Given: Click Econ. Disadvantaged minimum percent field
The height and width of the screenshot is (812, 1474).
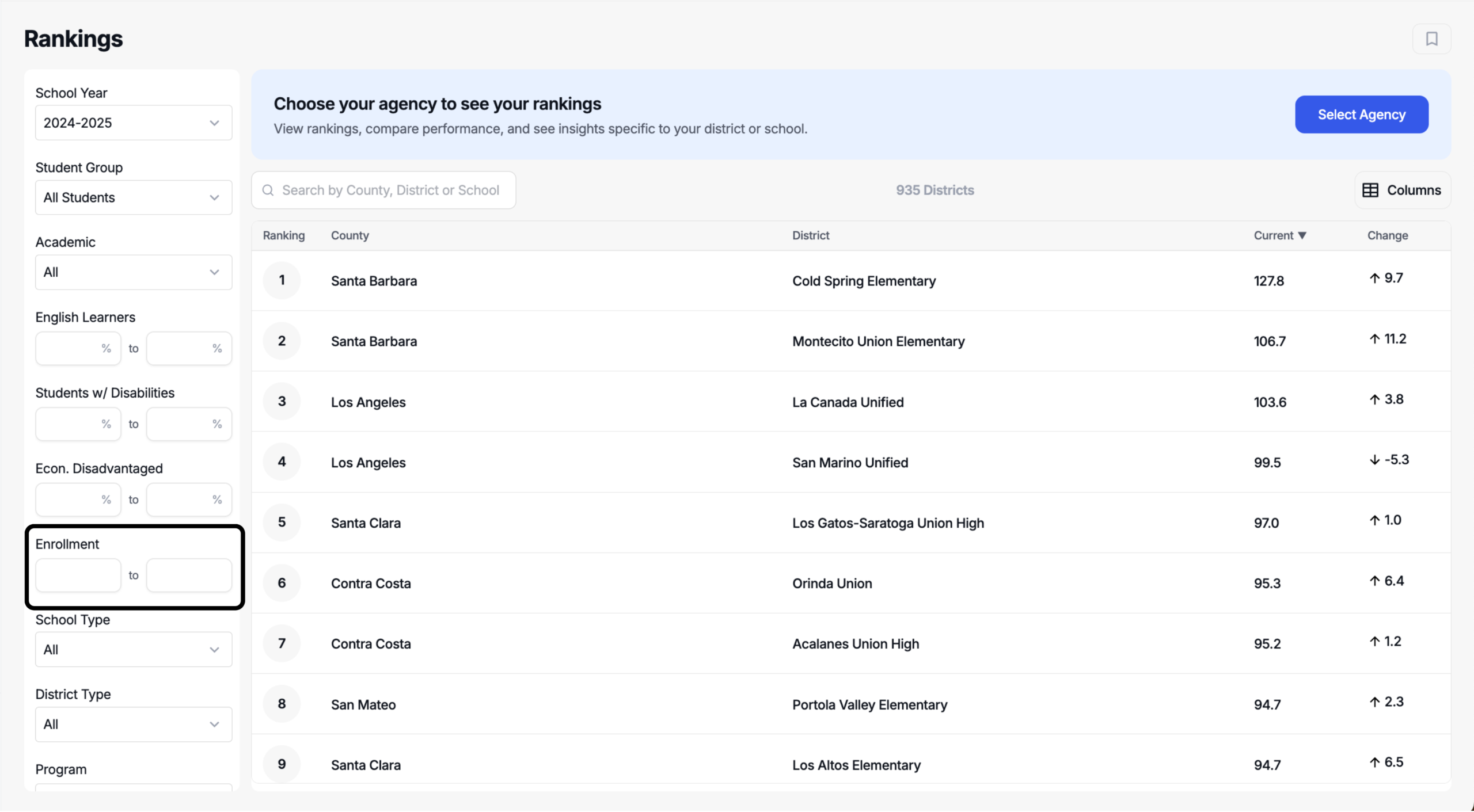Looking at the screenshot, I should point(78,500).
